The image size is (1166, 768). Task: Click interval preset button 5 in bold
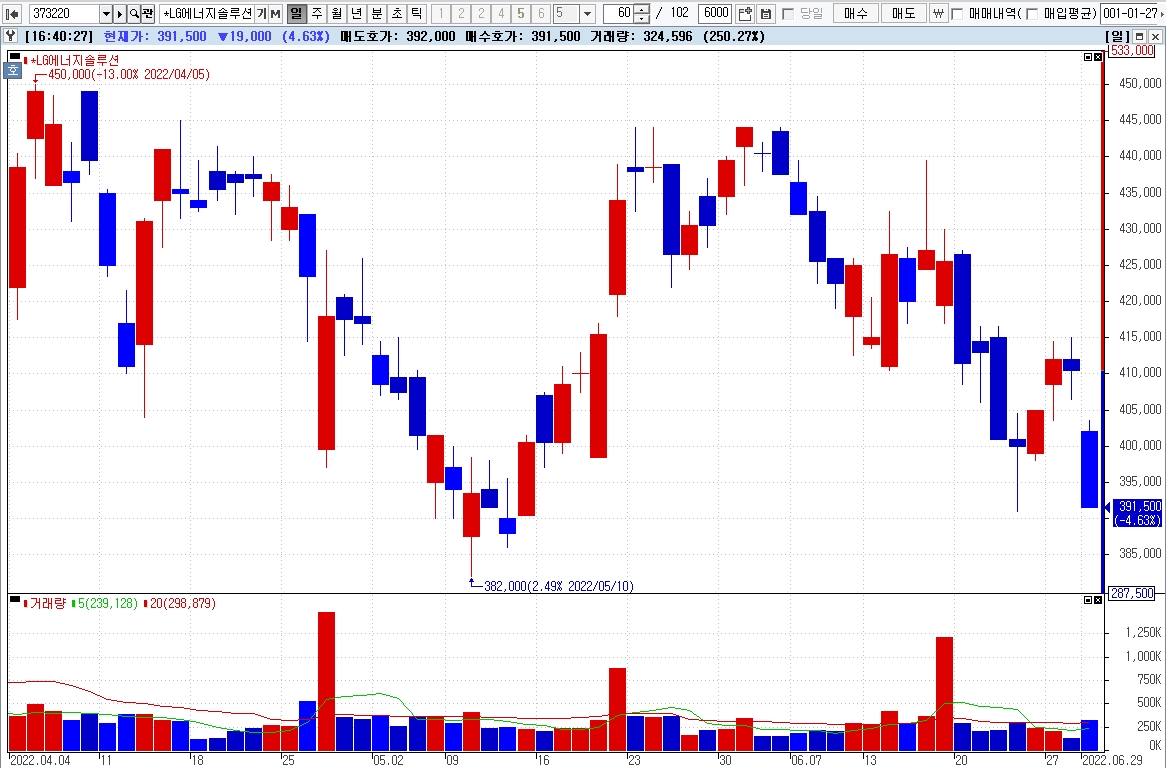point(521,13)
